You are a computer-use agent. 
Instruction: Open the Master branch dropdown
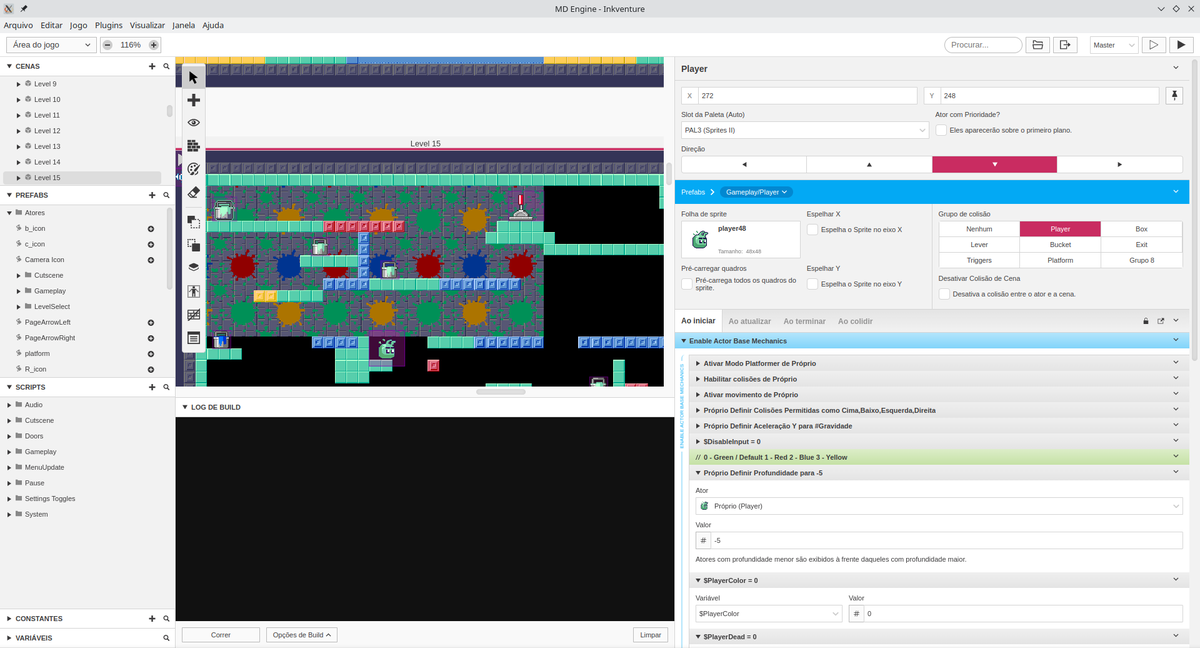tap(1113, 45)
